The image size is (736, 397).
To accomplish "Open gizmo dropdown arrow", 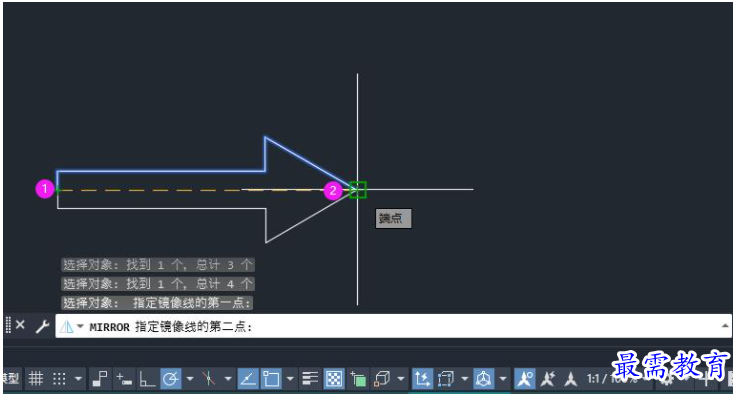I will [503, 379].
